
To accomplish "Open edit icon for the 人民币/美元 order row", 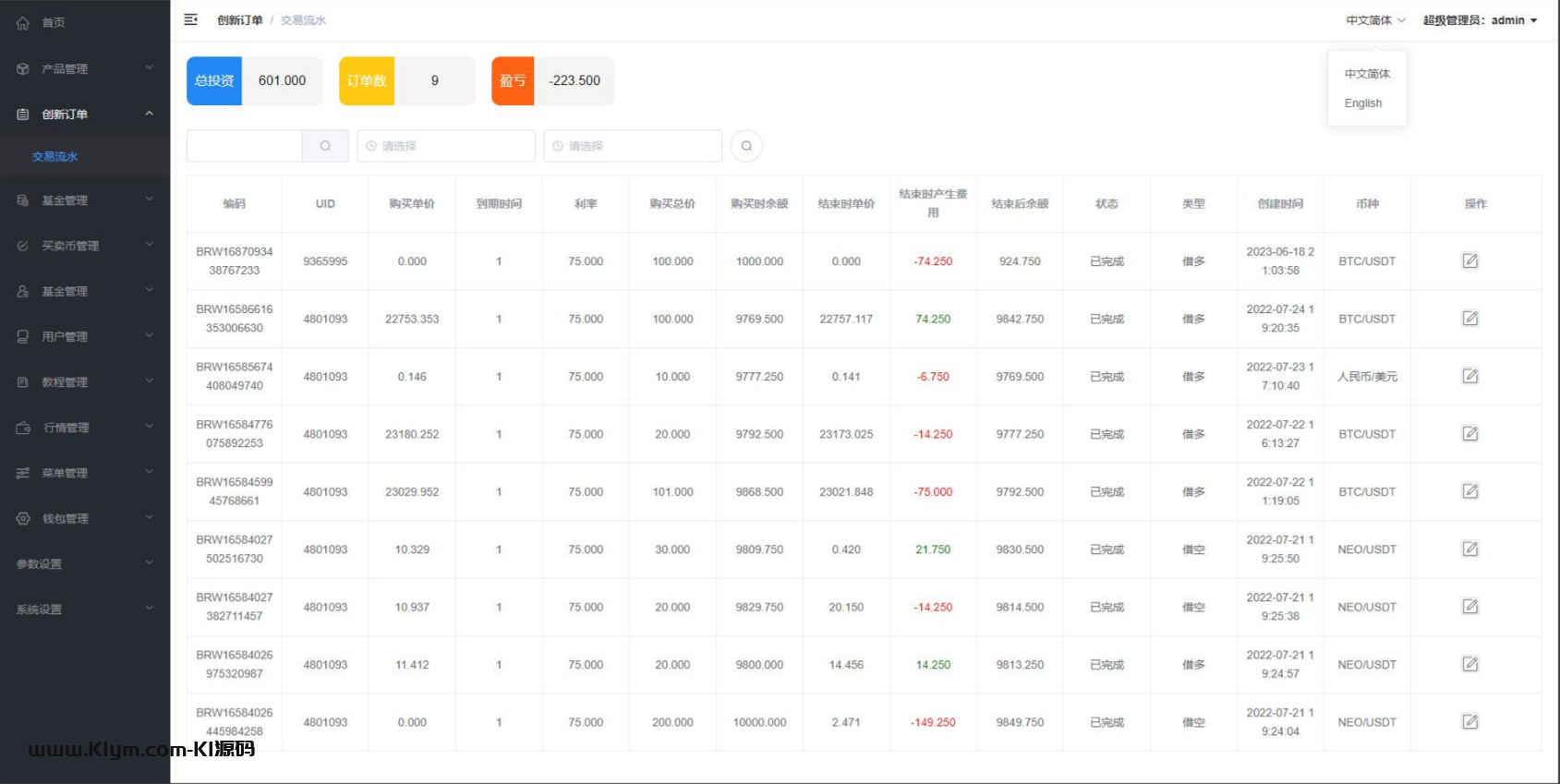I will pos(1469,377).
